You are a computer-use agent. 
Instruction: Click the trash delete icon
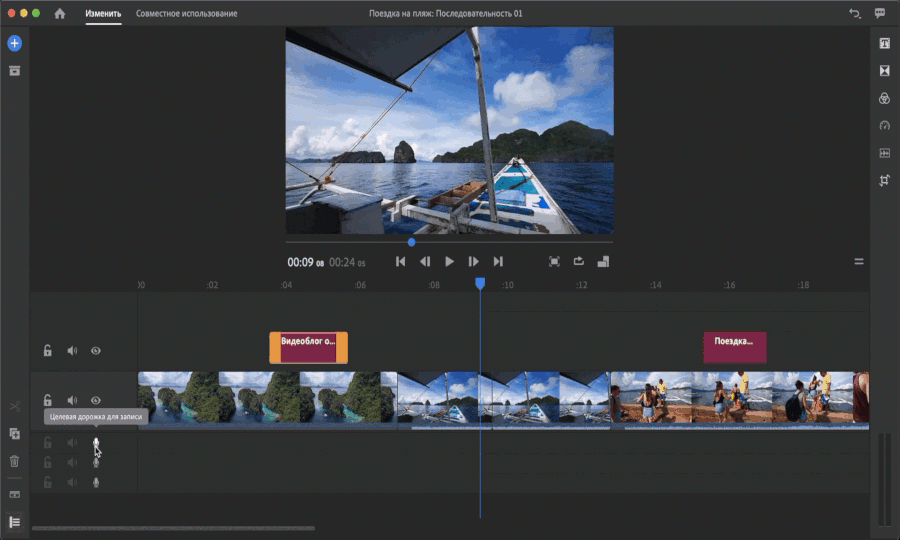pyautogui.click(x=14, y=461)
